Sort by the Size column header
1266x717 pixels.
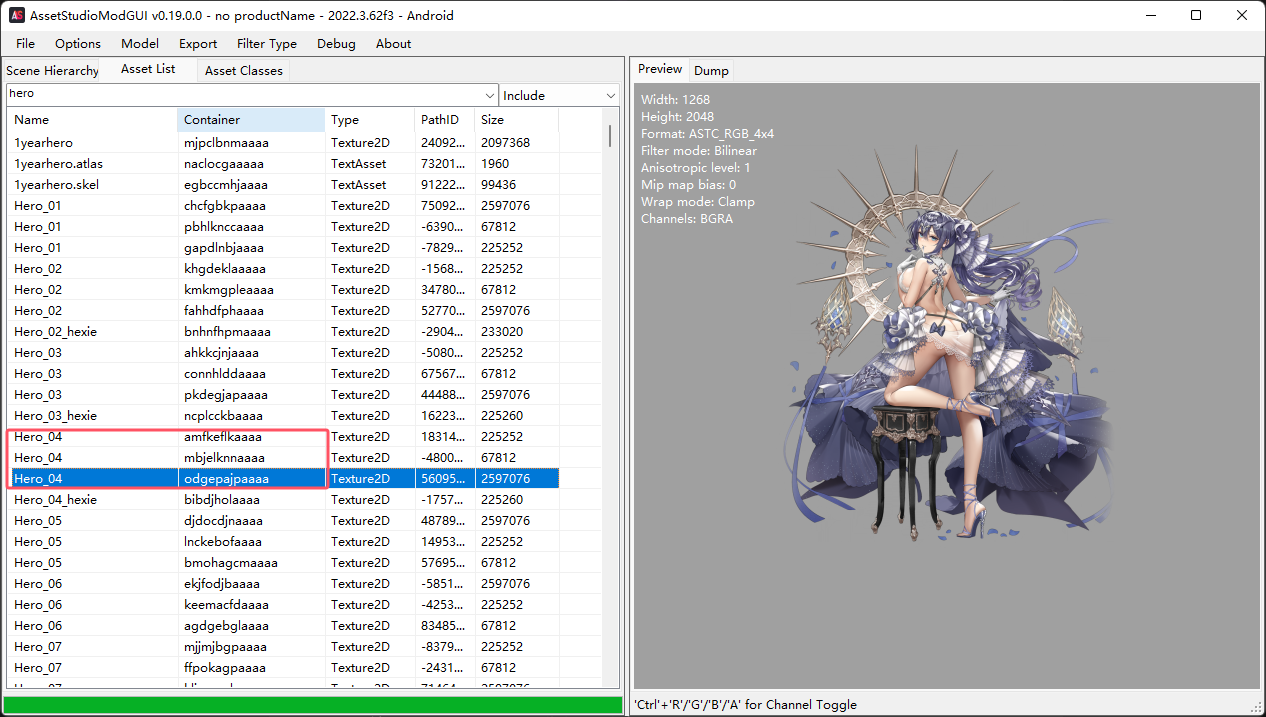tap(517, 120)
